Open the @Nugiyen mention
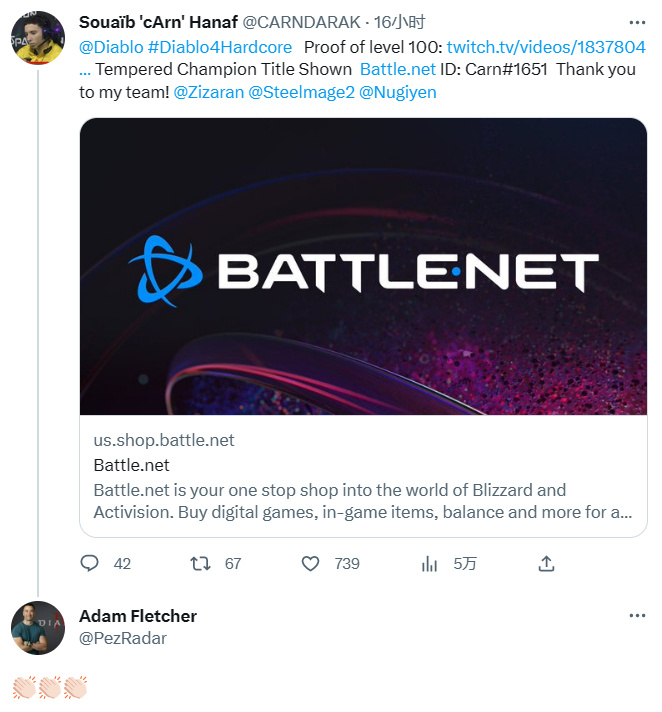This screenshot has height=712, width=662. pyautogui.click(x=398, y=92)
